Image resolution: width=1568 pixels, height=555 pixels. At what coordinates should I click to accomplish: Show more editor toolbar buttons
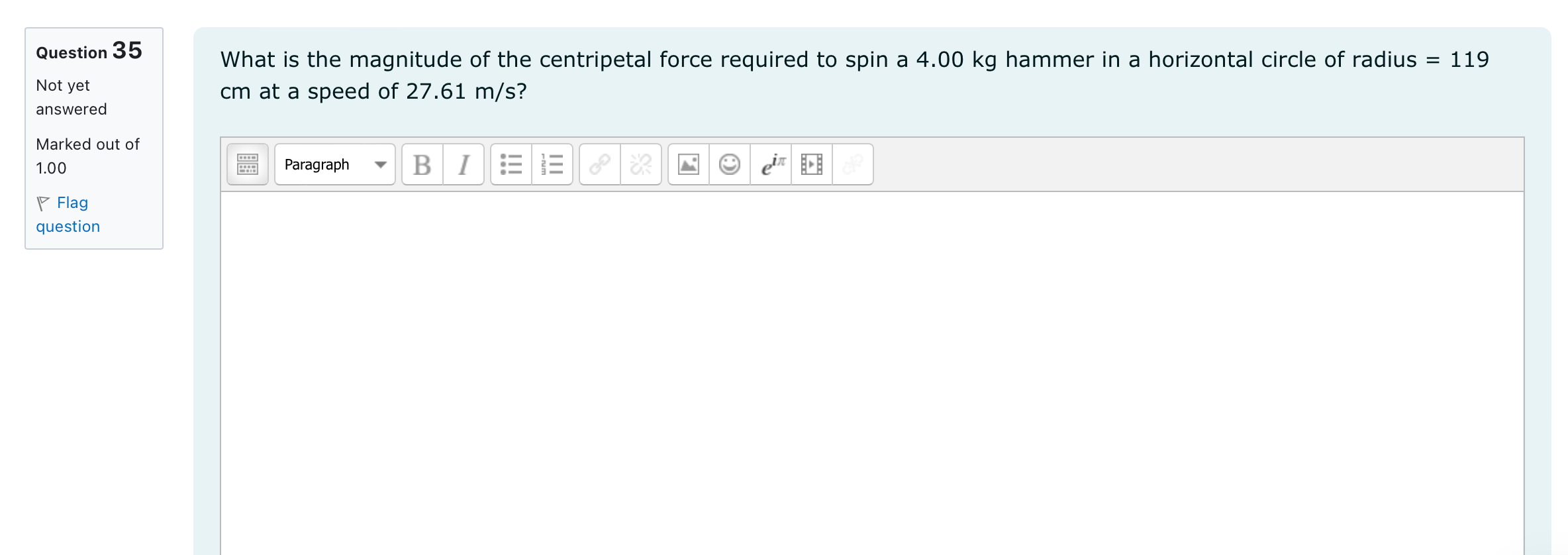click(x=246, y=164)
